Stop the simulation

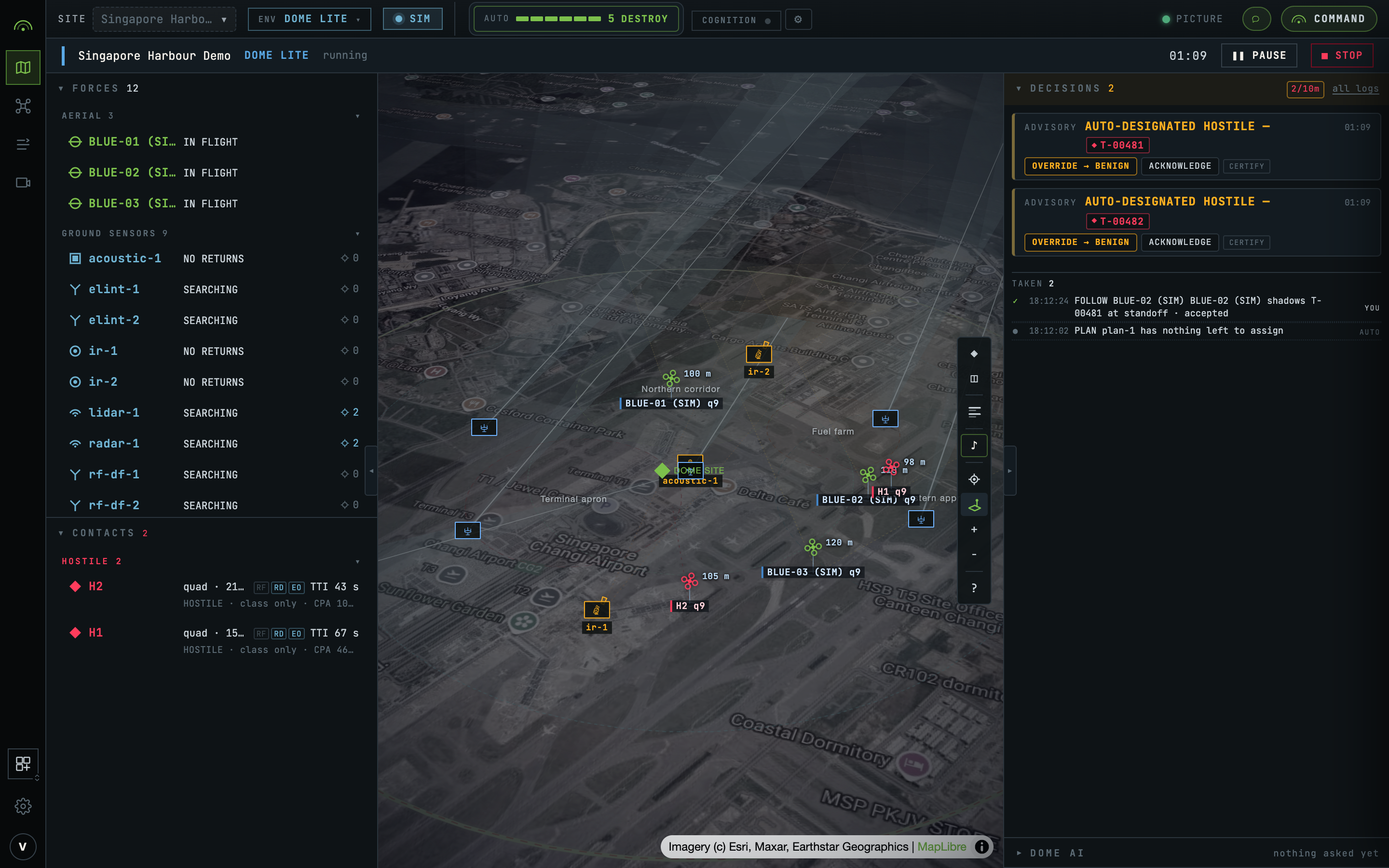[x=1342, y=55]
